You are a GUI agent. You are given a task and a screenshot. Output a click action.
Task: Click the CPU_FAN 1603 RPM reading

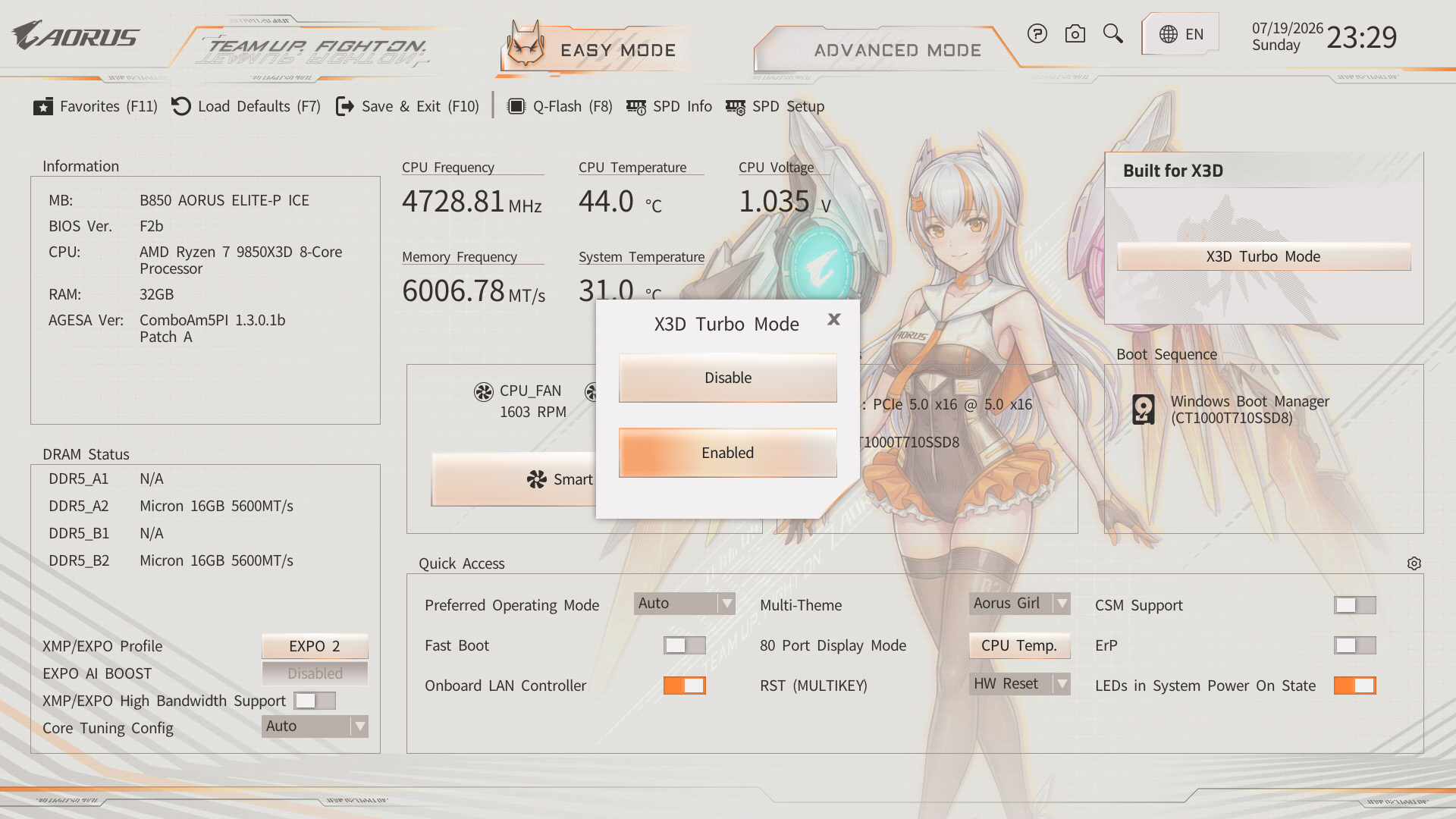pos(533,412)
